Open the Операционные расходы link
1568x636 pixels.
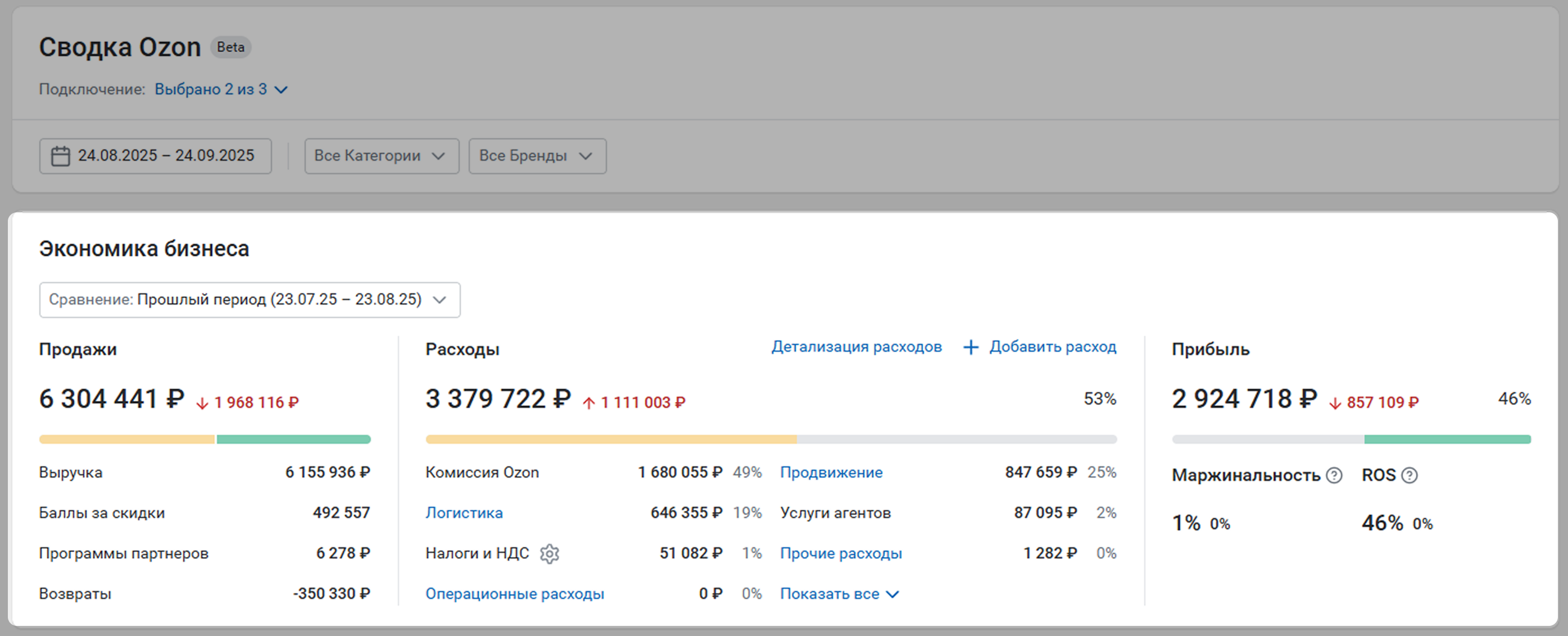(x=514, y=594)
